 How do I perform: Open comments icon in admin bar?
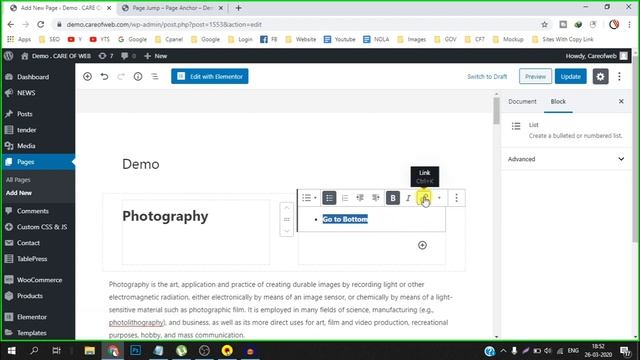[128, 56]
